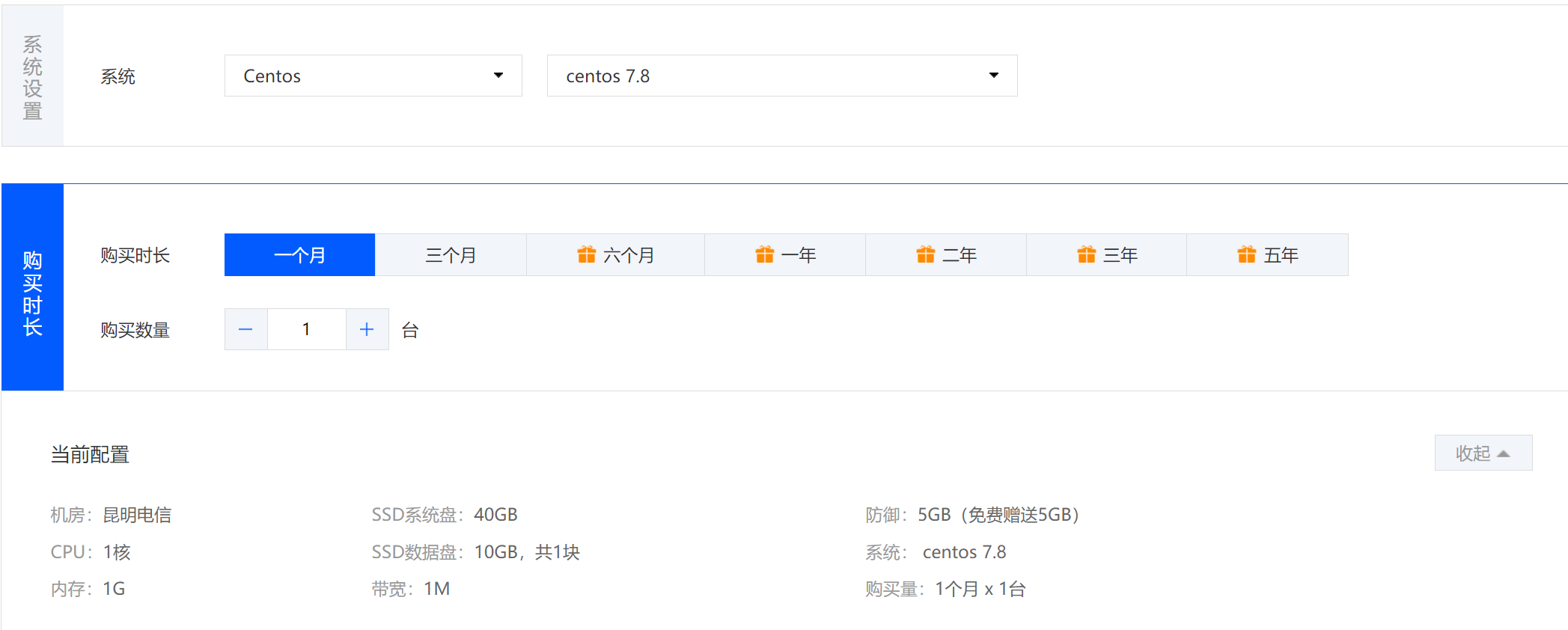Select the 三个月 purchase duration
Screen dimensions: 1568x630
[x=451, y=255]
